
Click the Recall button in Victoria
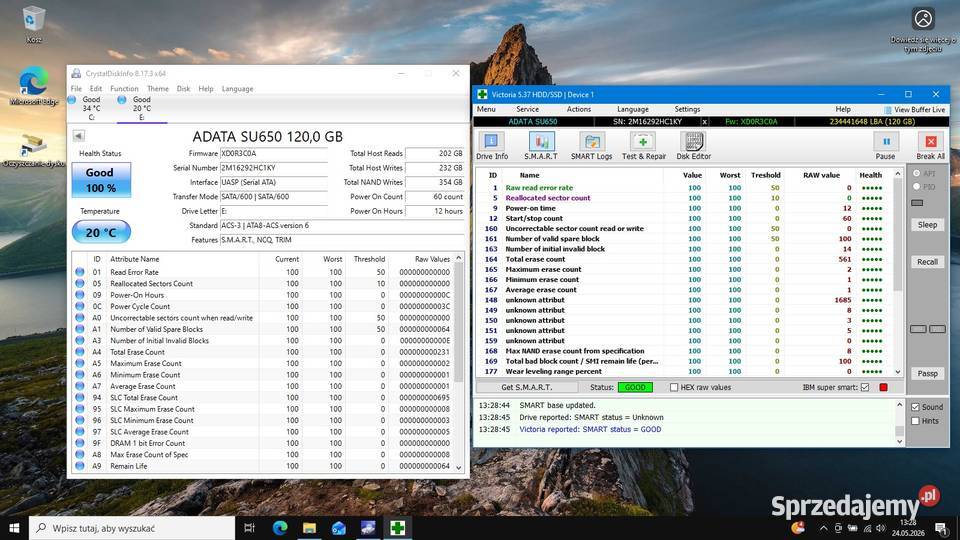[x=927, y=262]
